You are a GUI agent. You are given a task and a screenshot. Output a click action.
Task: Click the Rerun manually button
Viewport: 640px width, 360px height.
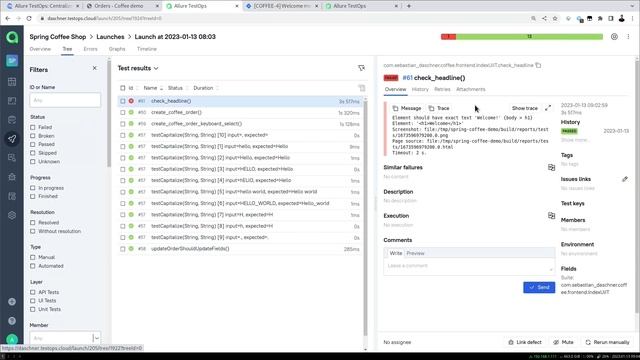point(607,342)
